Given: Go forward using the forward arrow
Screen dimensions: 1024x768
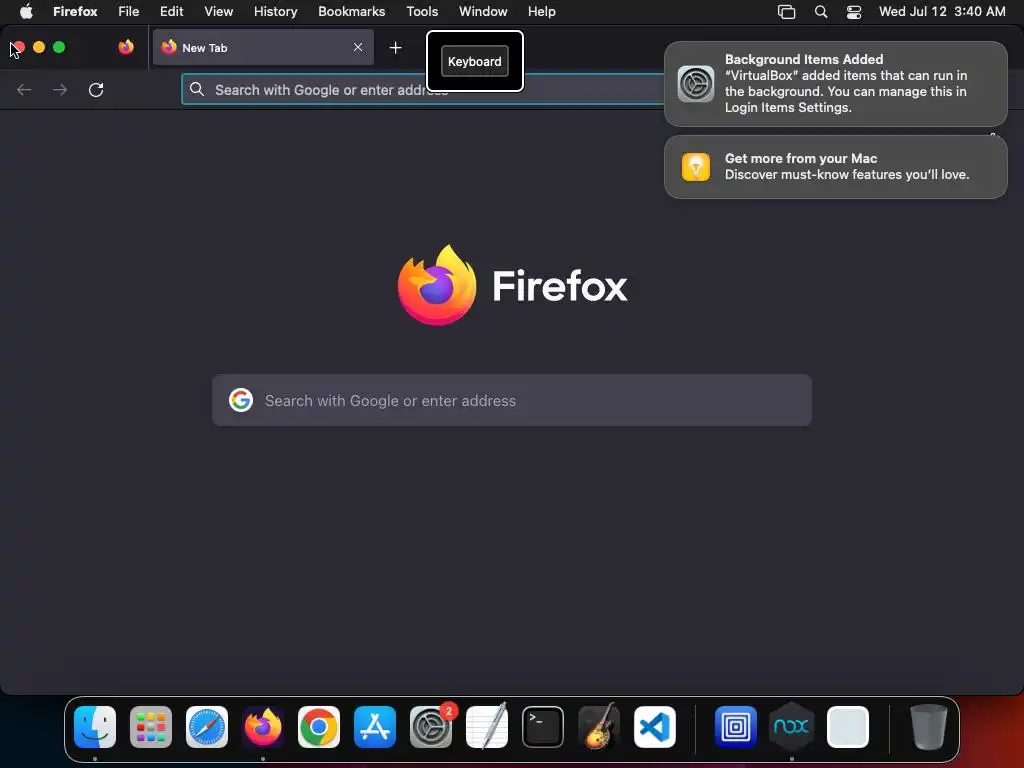Looking at the screenshot, I should point(60,89).
